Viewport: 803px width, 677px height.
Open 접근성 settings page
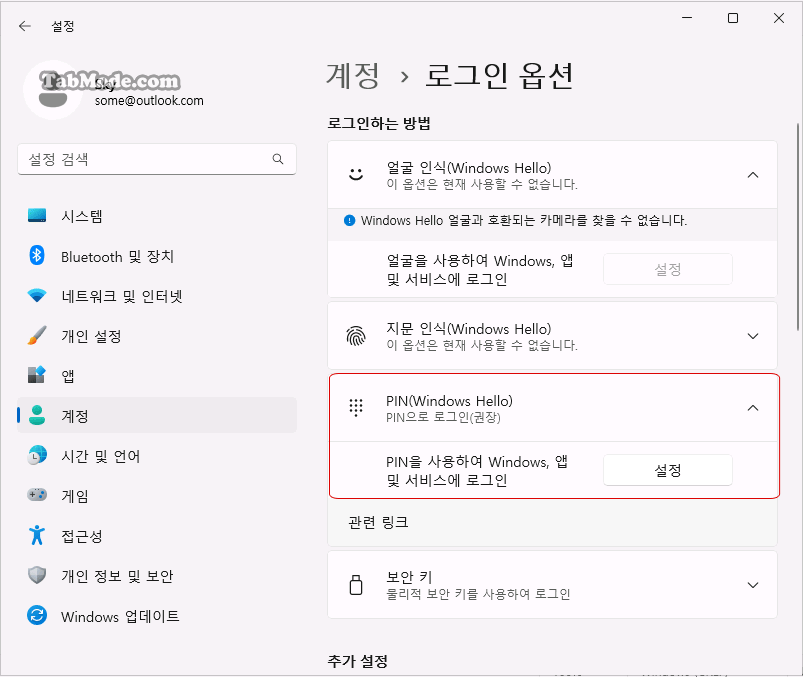pos(157,535)
